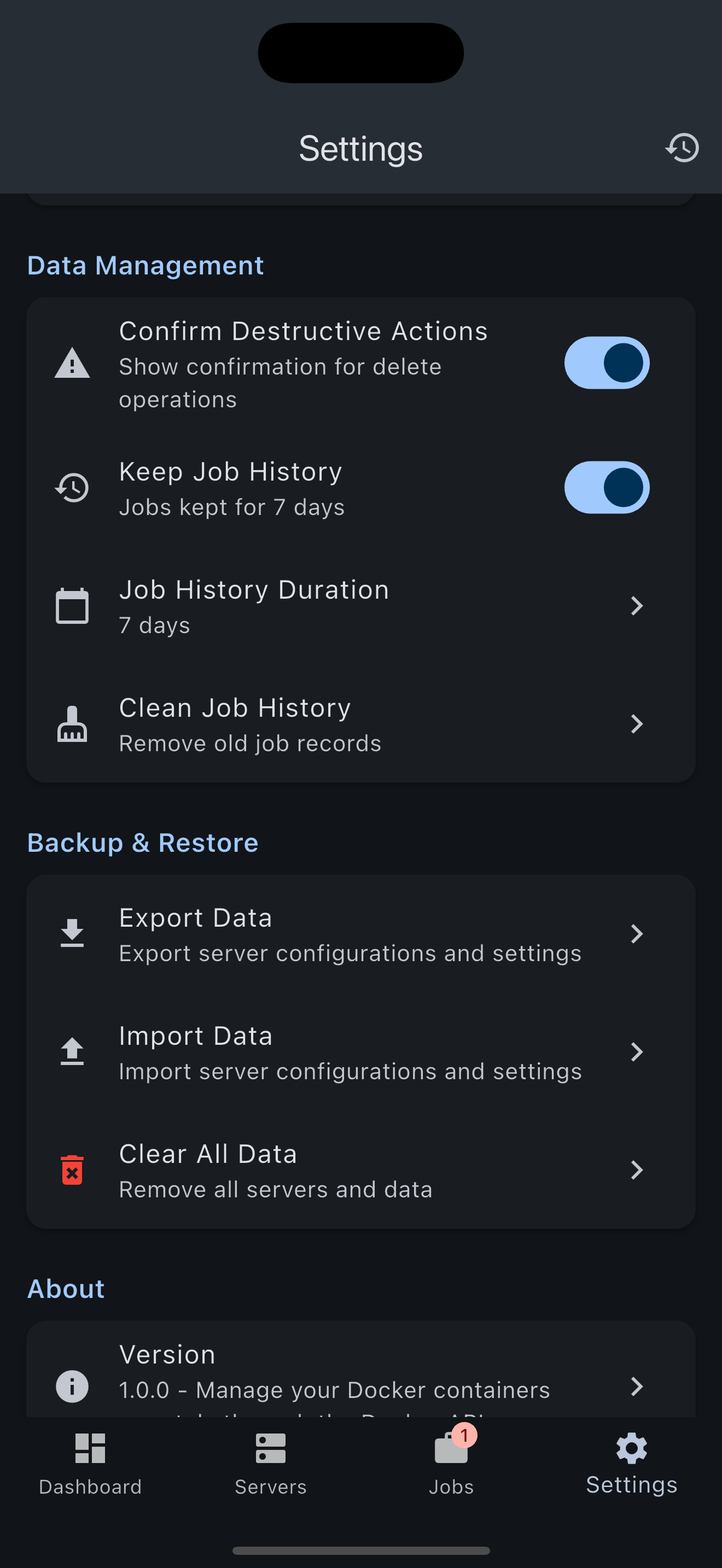
Task: Expand Job History Duration chevron
Action: coord(637,606)
